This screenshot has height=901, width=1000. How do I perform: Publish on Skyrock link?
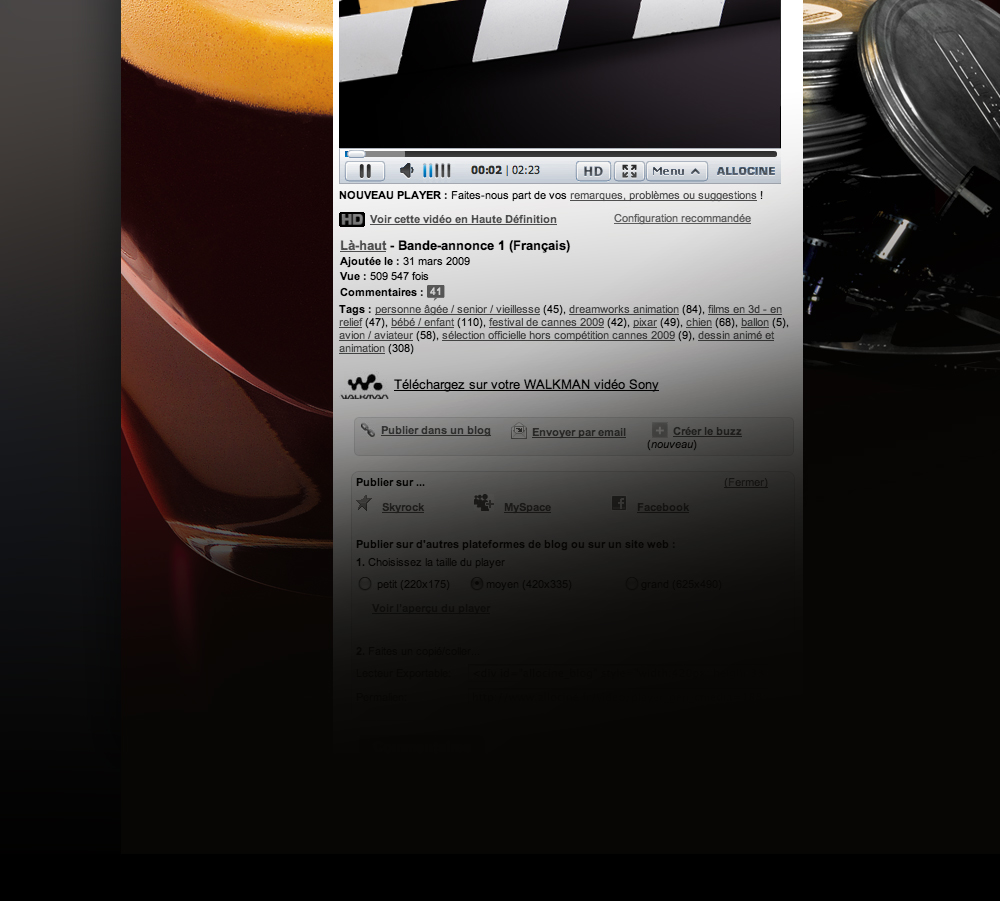coord(403,508)
